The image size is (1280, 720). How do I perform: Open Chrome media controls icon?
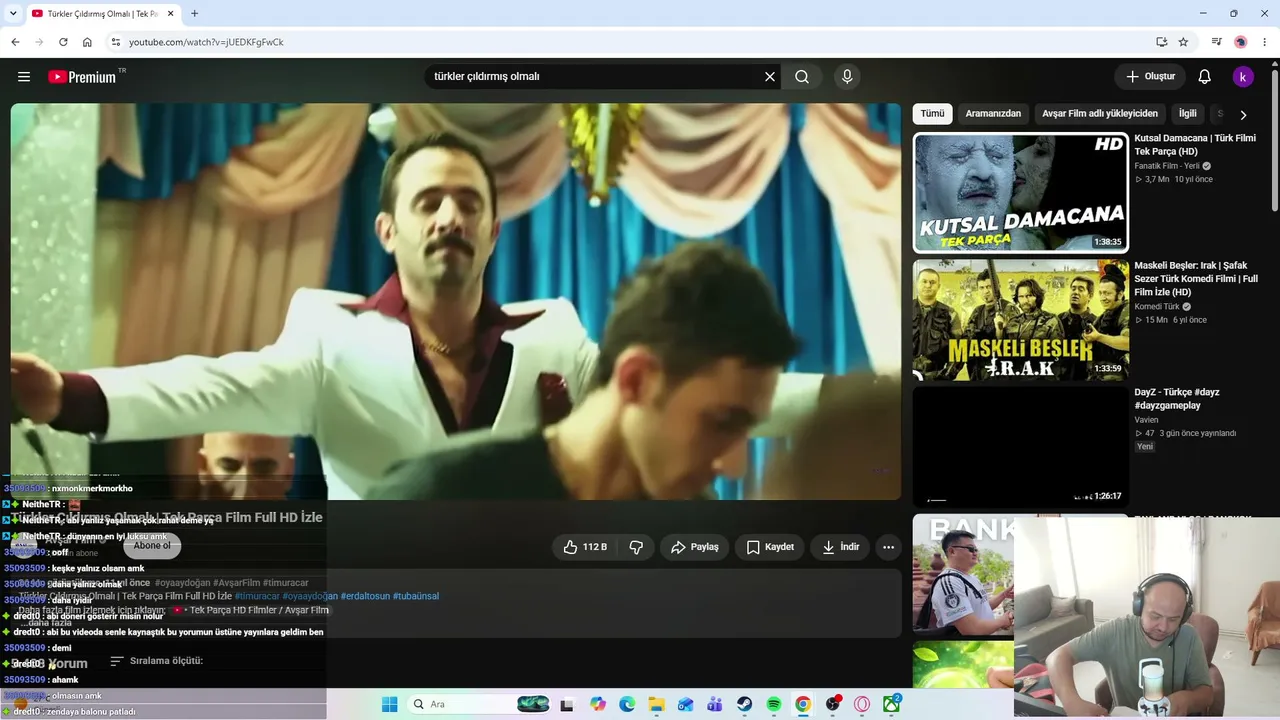point(1216,42)
